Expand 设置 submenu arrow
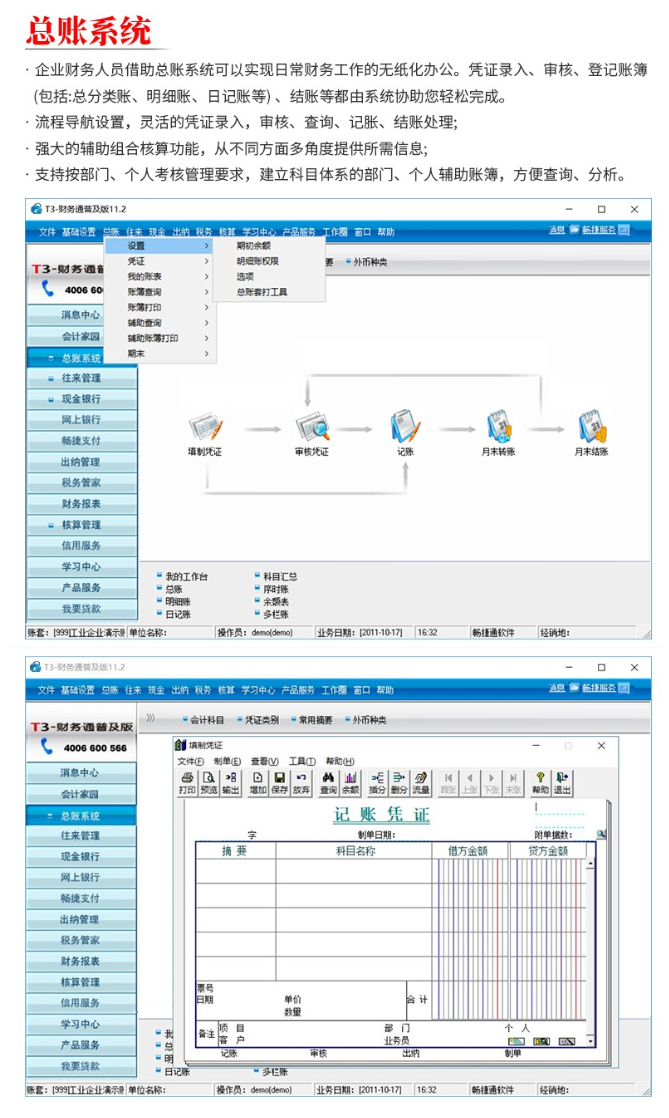Viewport: 669px width, 1118px height. pyautogui.click(x=207, y=245)
